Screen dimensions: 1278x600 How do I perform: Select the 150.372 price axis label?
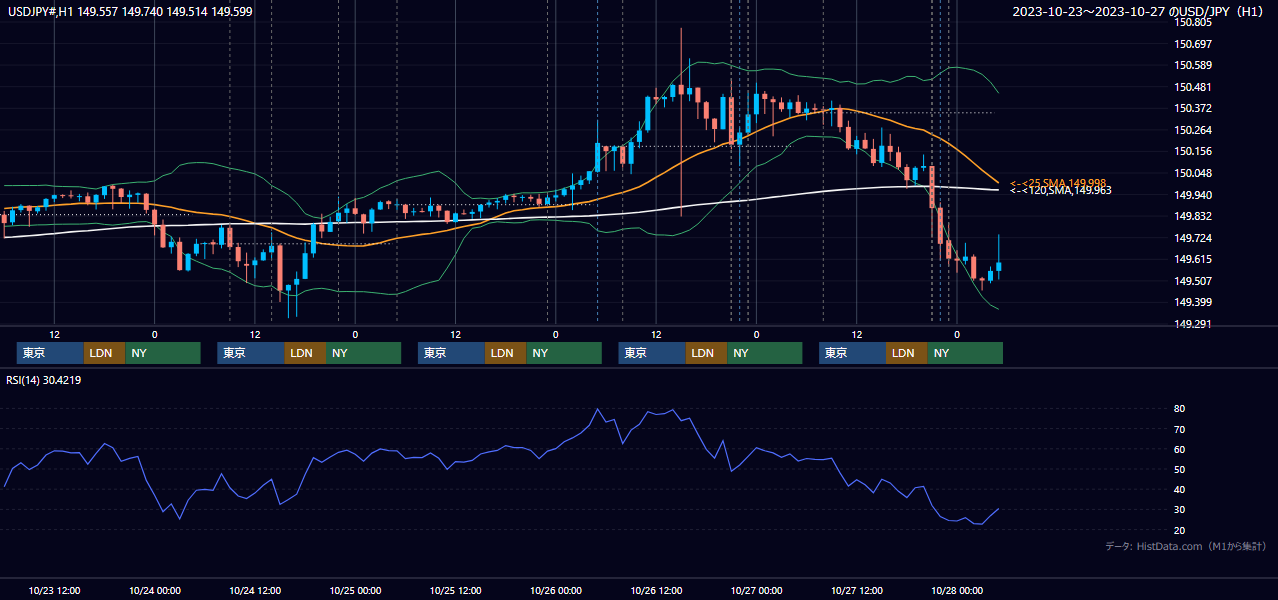(1192, 108)
